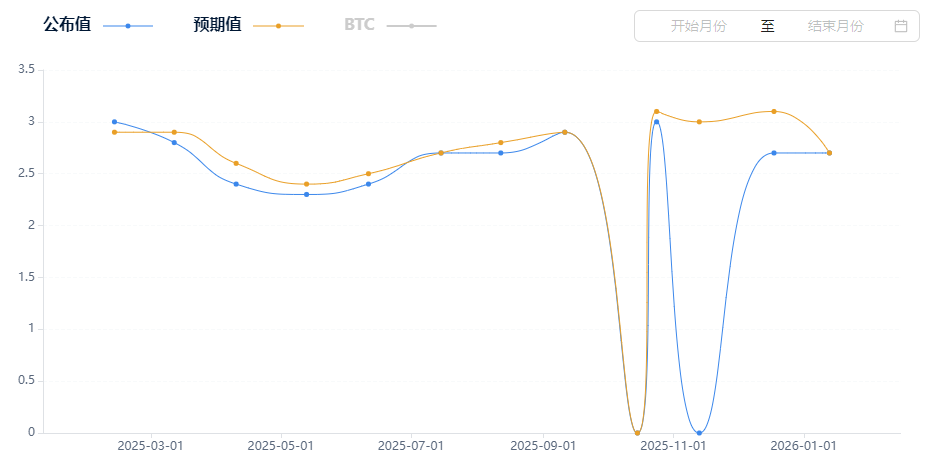This screenshot has width=927, height=470.
Task: Click orange point at 2.6 in April 2025
Action: [236, 163]
